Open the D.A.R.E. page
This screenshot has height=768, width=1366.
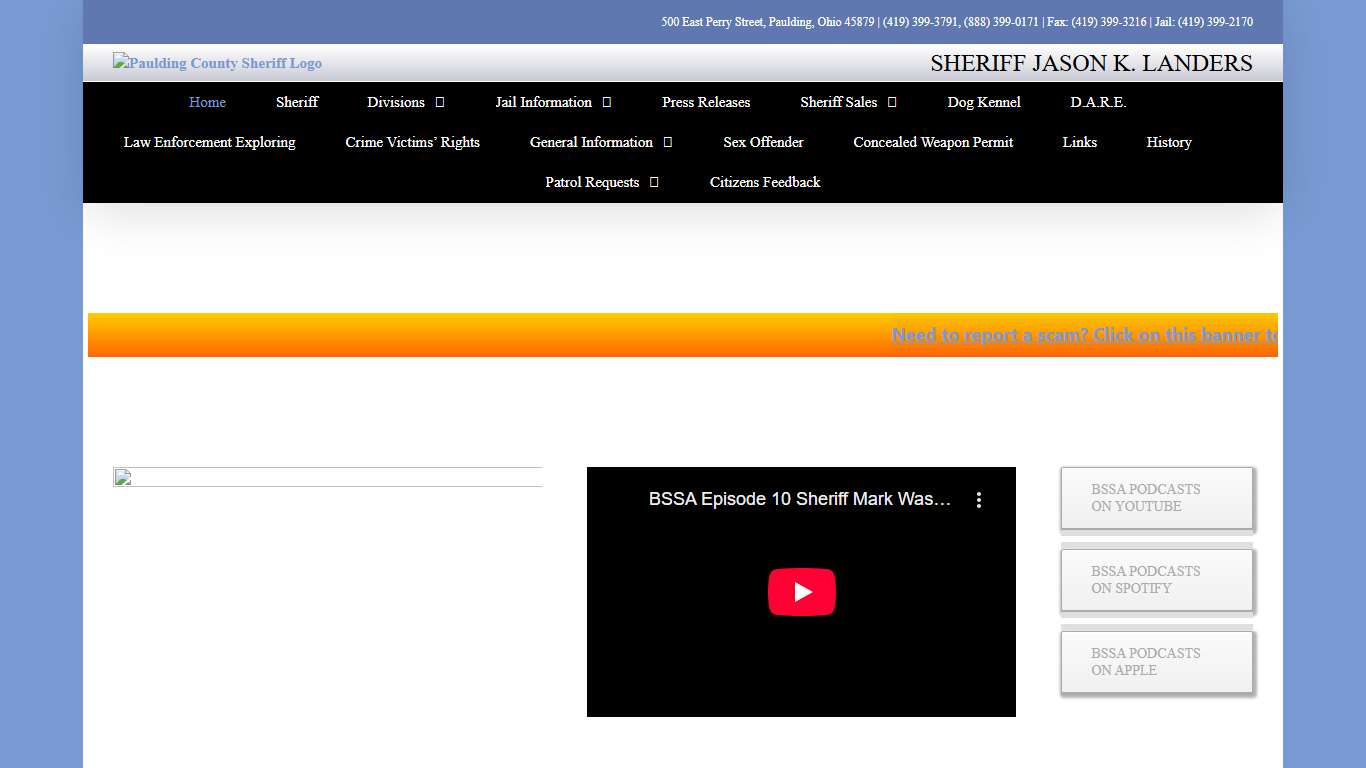(x=1098, y=102)
